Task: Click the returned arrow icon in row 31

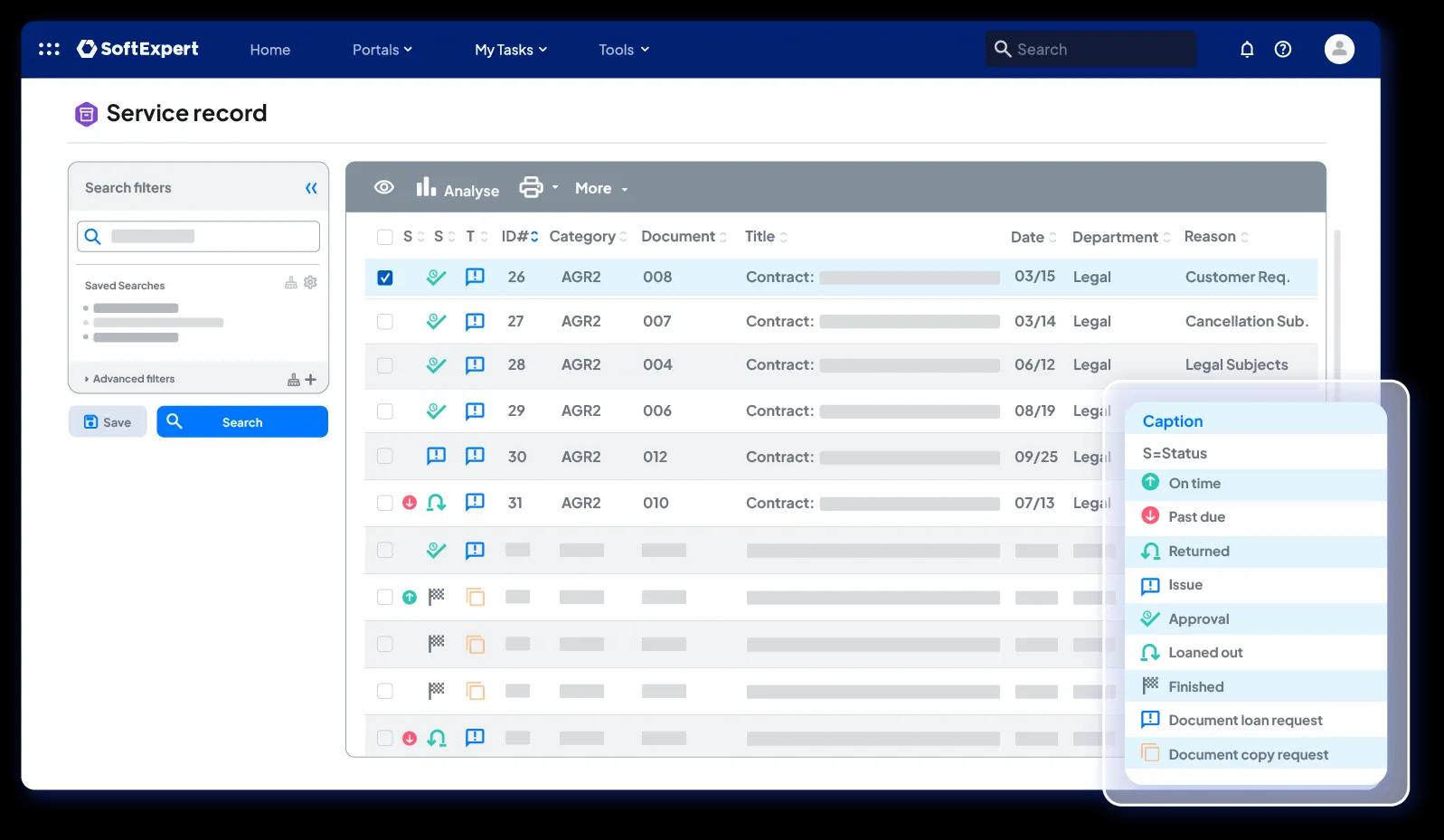Action: point(437,502)
